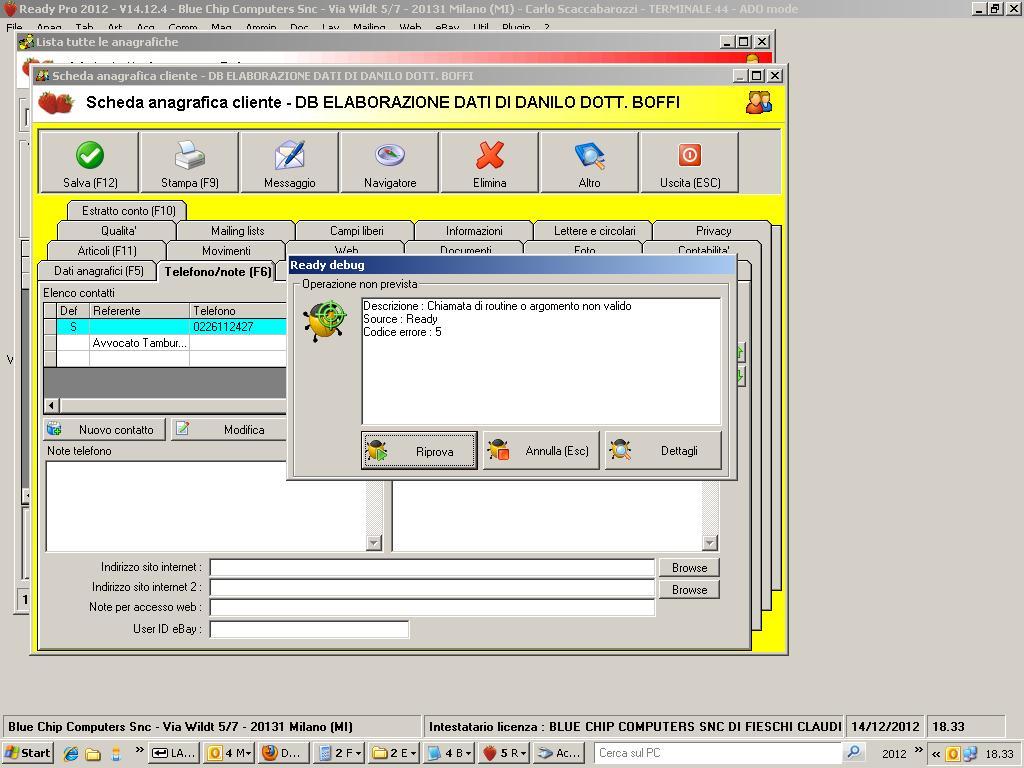This screenshot has width=1024, height=768.
Task: Open the File menu
Action: 14,27
